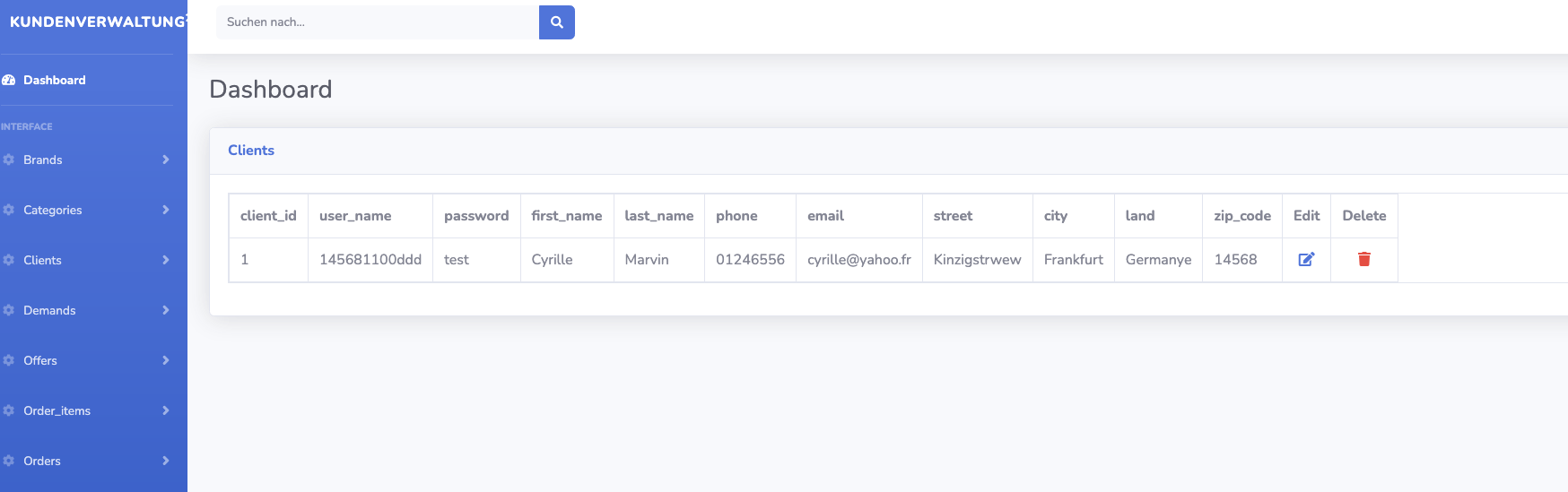
Task: Click the land column header
Action: click(1158, 216)
